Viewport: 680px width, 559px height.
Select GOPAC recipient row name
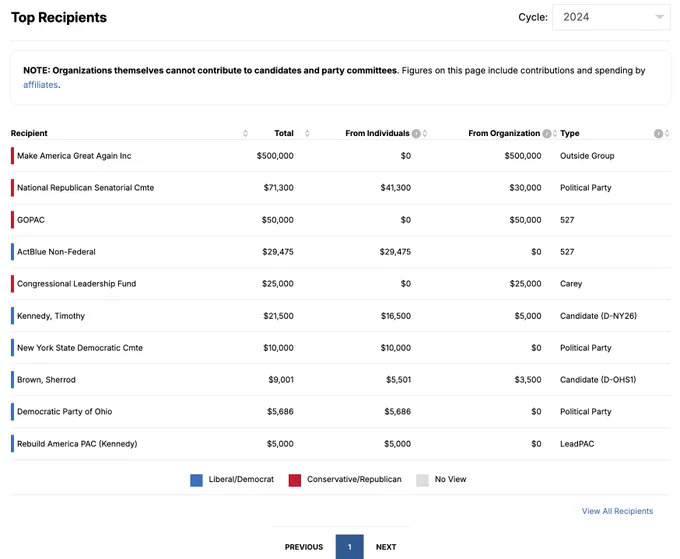click(31, 220)
